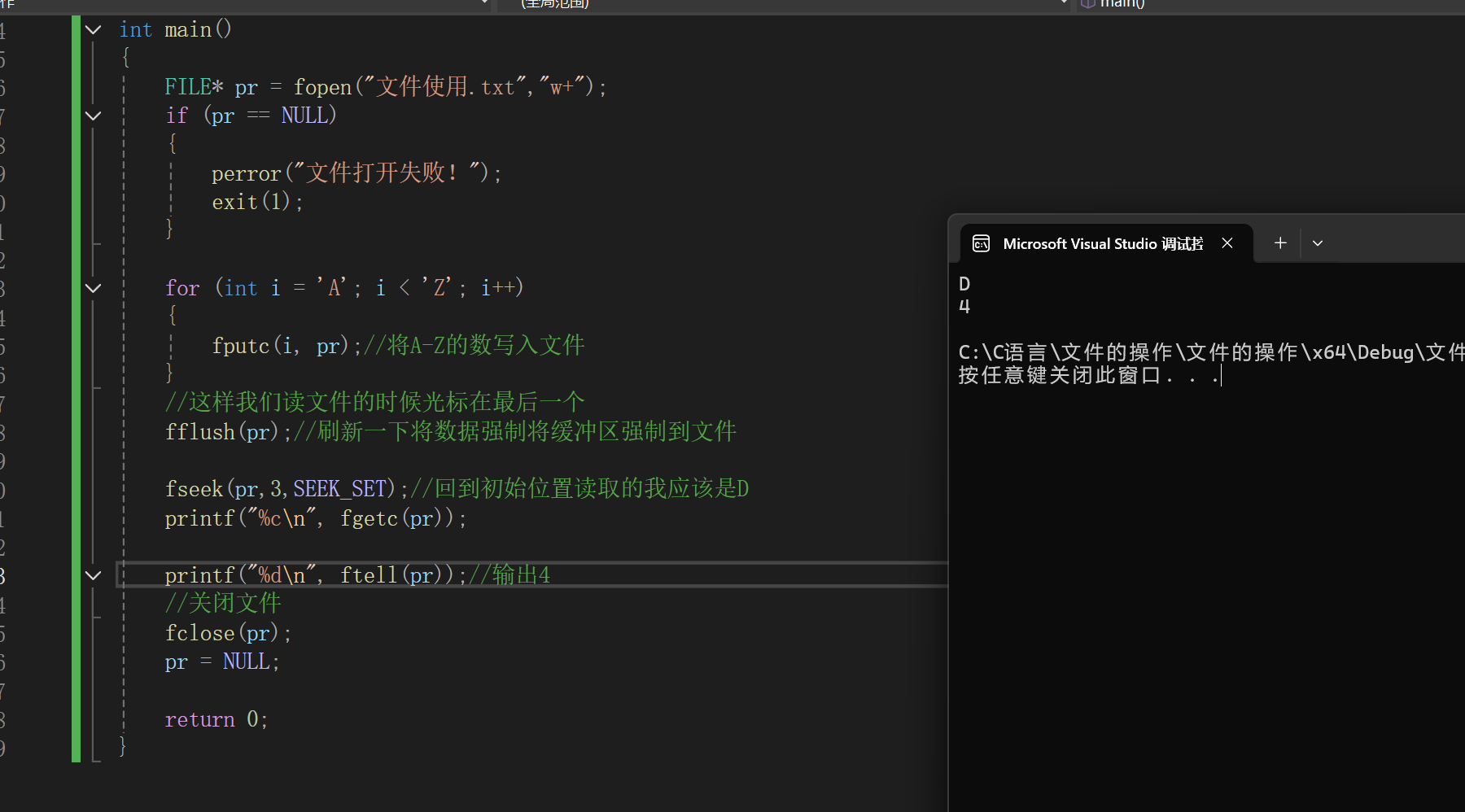
Task: Click the console path line C:\C语言
Action: coord(1211,352)
